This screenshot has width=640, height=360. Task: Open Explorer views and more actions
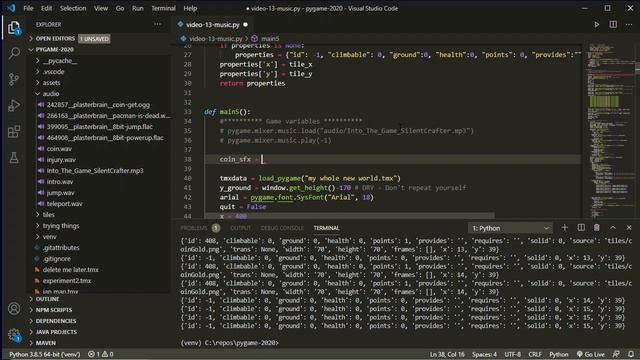[158, 24]
